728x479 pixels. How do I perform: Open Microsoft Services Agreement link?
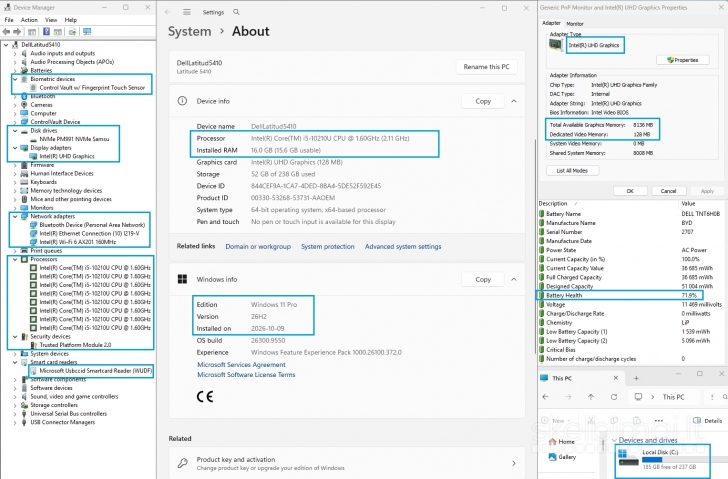[241, 365]
